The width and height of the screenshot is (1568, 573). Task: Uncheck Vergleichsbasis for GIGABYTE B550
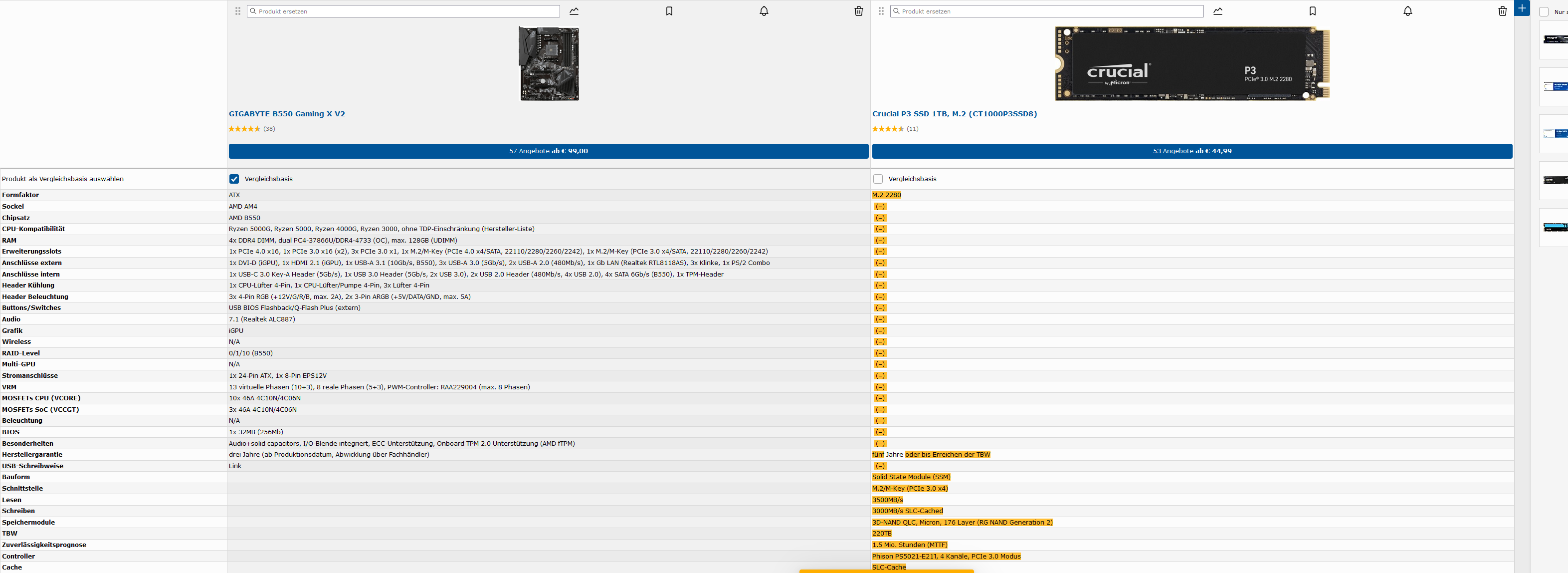(234, 179)
